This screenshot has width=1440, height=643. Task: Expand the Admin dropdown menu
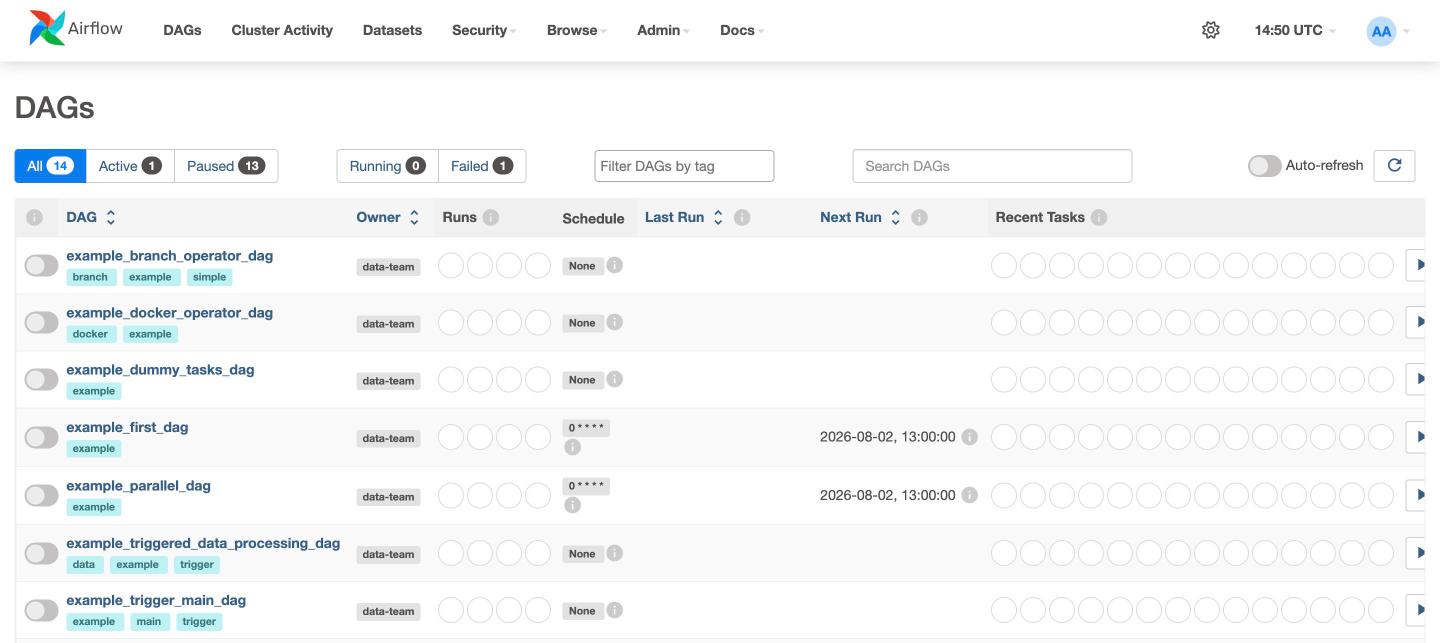click(664, 30)
